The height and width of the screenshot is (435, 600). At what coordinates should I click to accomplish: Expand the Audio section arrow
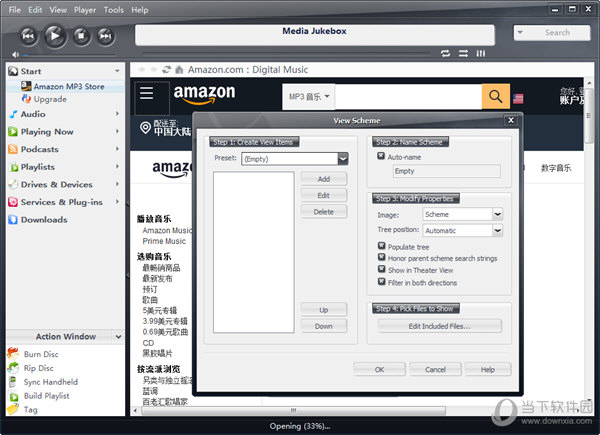click(117, 114)
